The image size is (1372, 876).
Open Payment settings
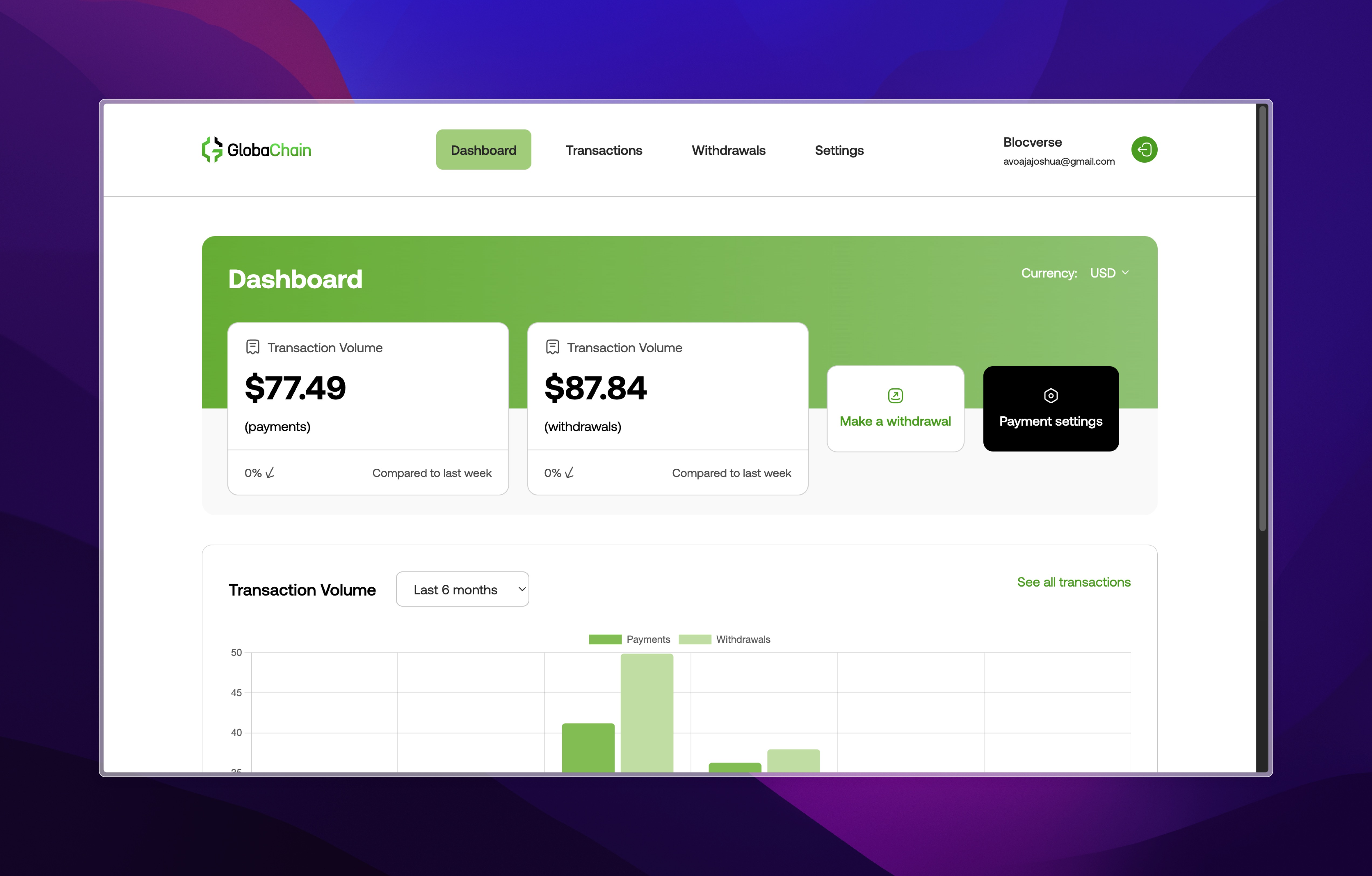tap(1051, 409)
